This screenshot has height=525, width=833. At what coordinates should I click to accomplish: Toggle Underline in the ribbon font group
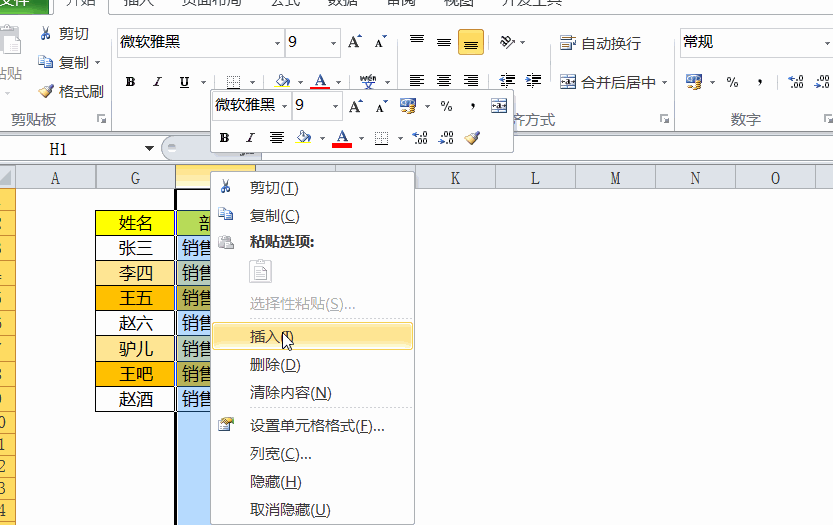(184, 82)
